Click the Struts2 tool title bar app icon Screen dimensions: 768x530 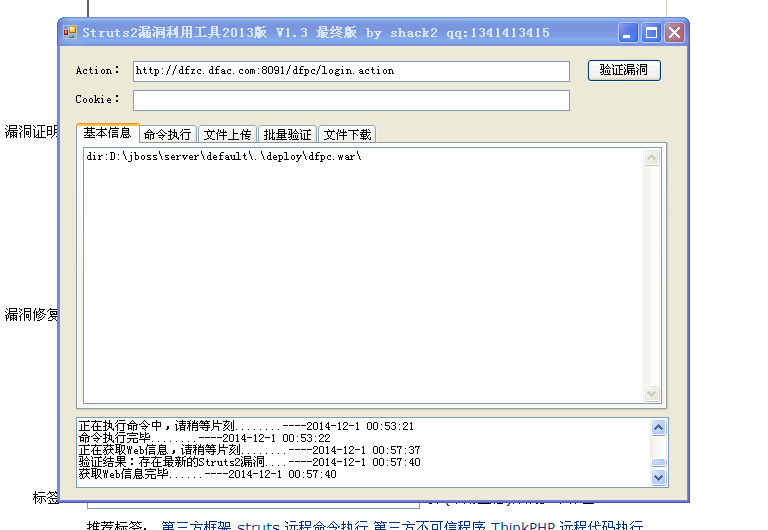70,32
